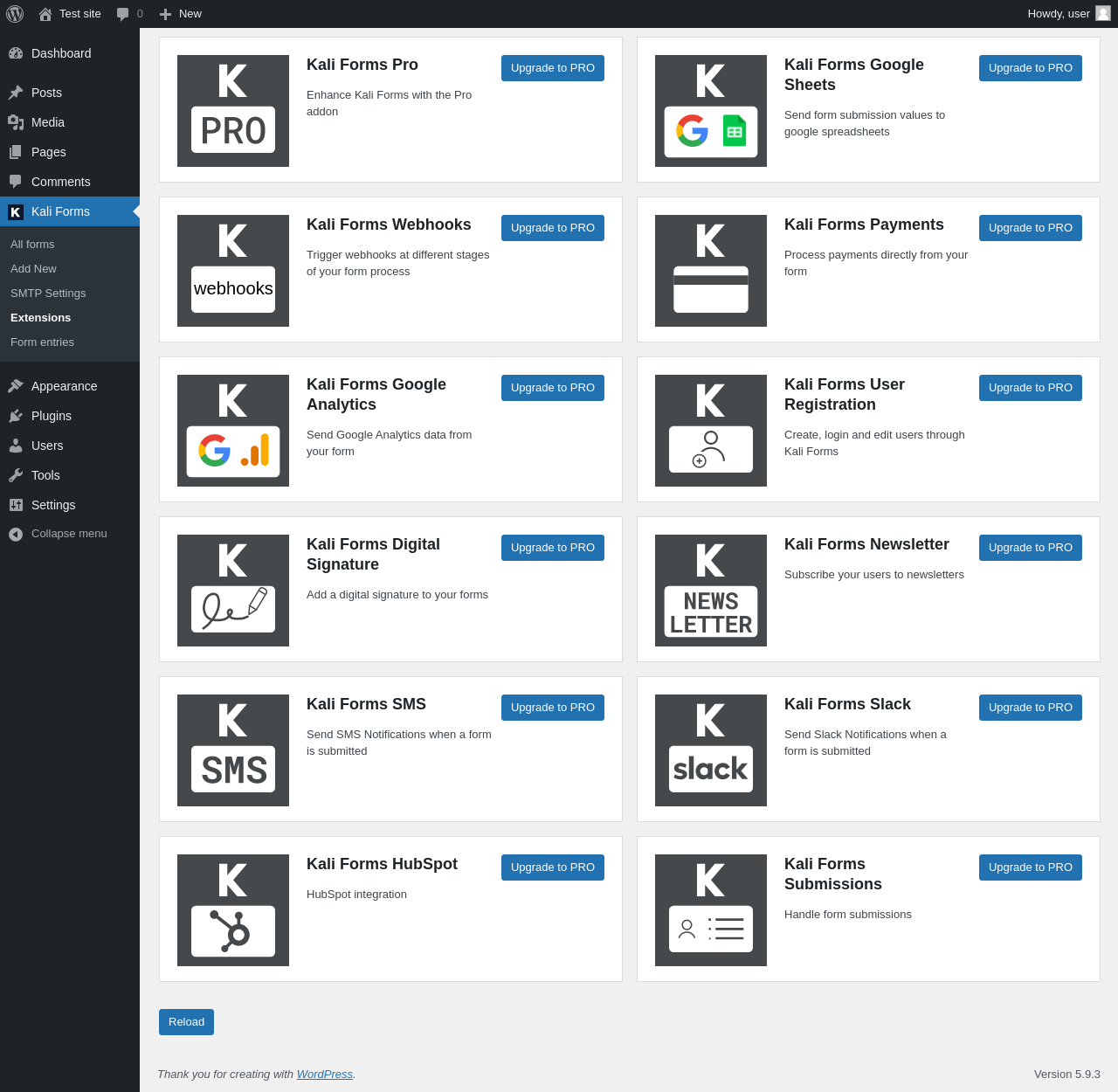Upgrade to PRO for Payments
The height and width of the screenshot is (1092, 1118).
(1031, 228)
